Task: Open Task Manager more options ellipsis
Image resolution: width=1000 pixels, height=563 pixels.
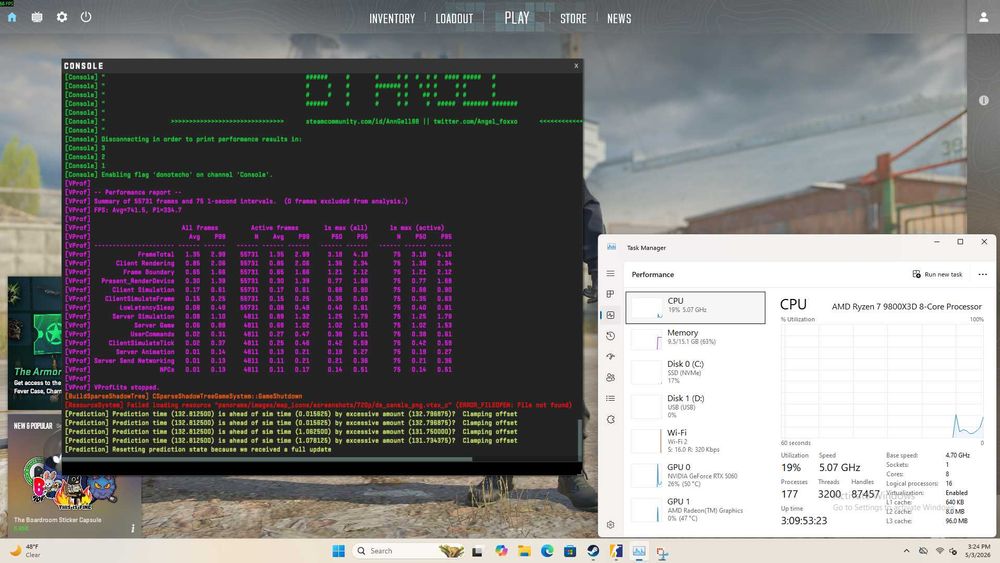Action: pos(982,274)
